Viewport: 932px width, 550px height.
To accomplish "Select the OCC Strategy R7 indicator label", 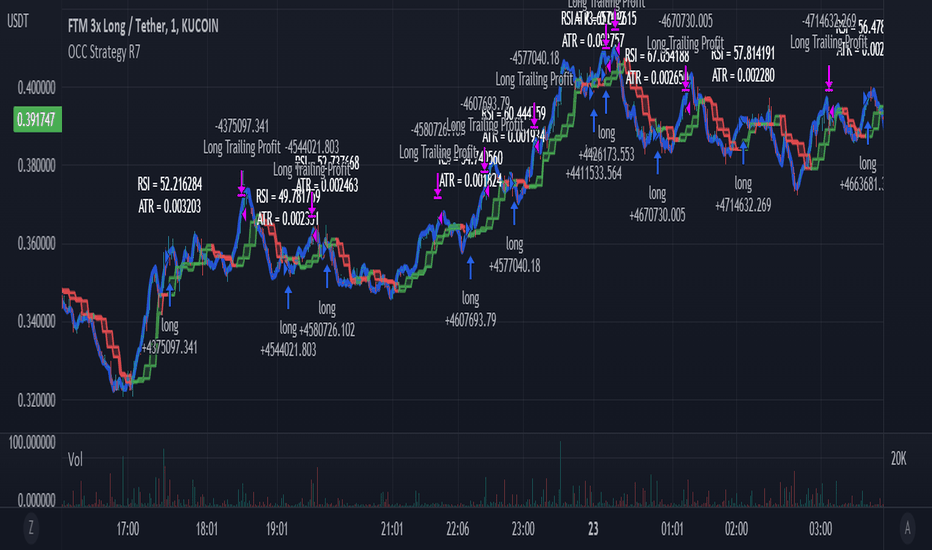I will point(104,52).
